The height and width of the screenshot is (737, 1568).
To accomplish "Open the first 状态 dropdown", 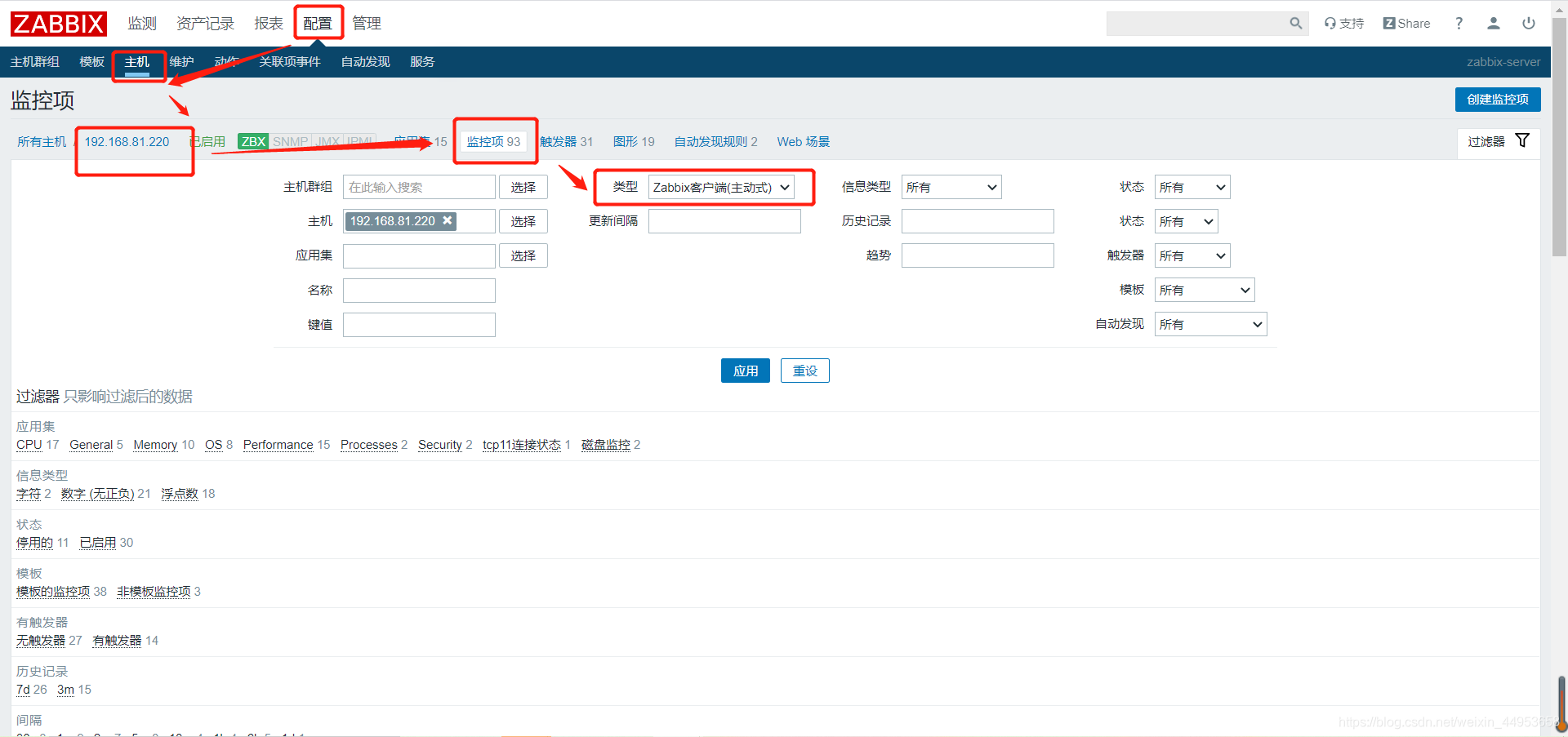I will 1192,187.
